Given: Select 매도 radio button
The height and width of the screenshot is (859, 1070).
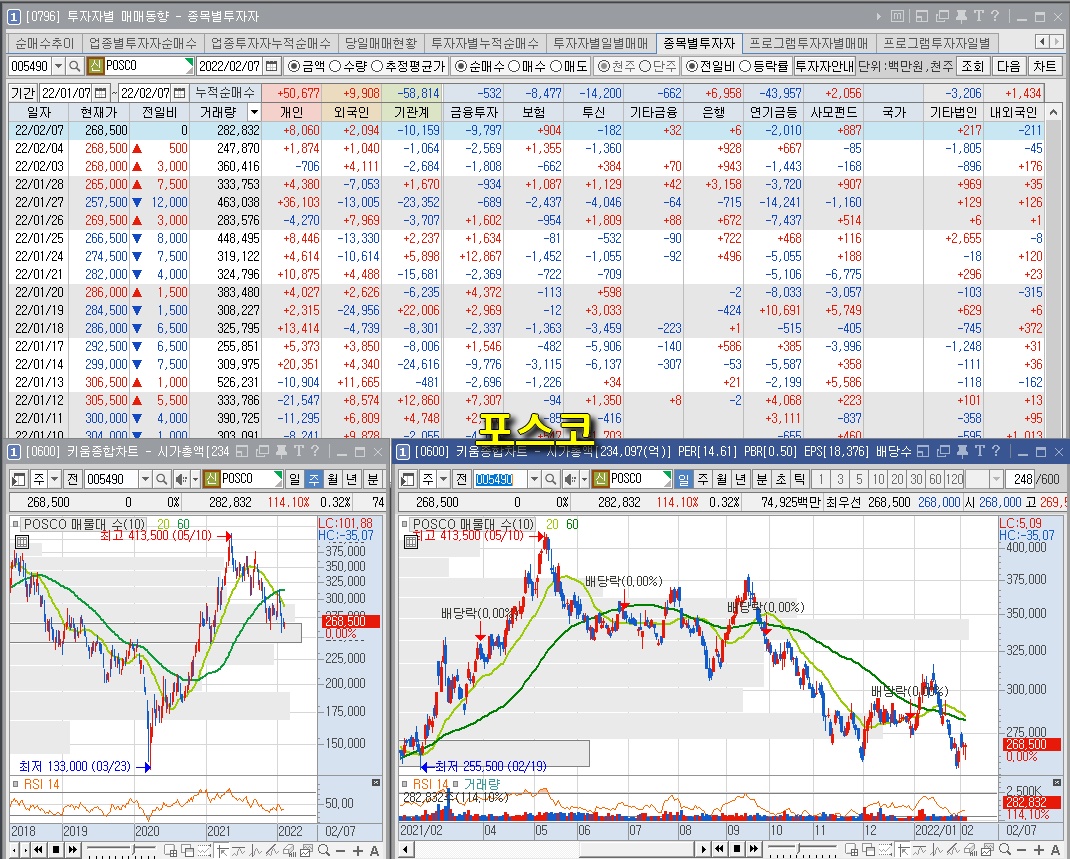Looking at the screenshot, I should pos(556,66).
